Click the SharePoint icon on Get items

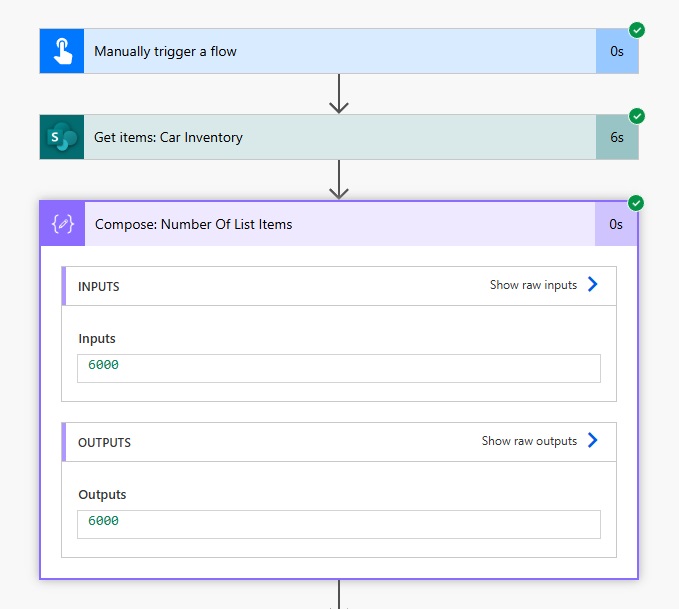tap(62, 137)
